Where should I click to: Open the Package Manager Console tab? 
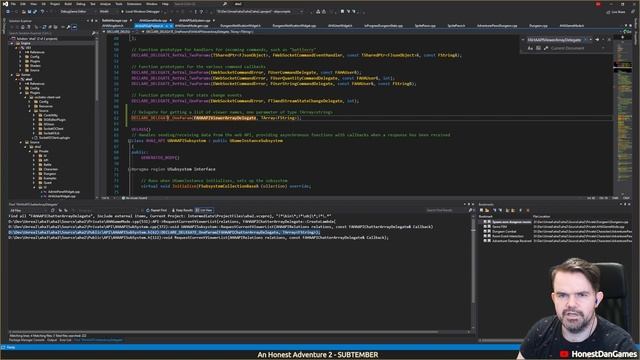(27, 340)
